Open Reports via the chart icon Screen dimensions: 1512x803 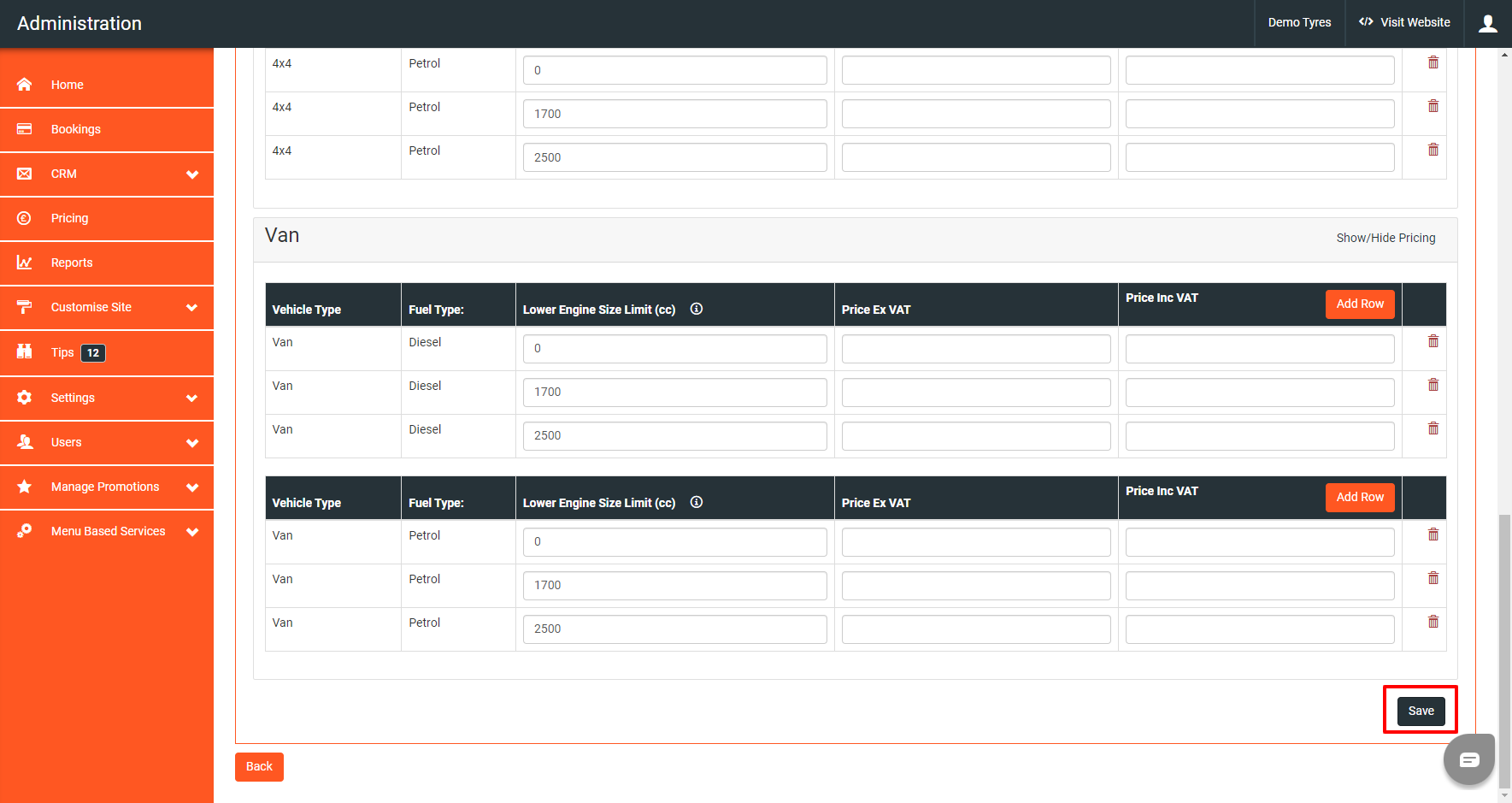coord(24,263)
